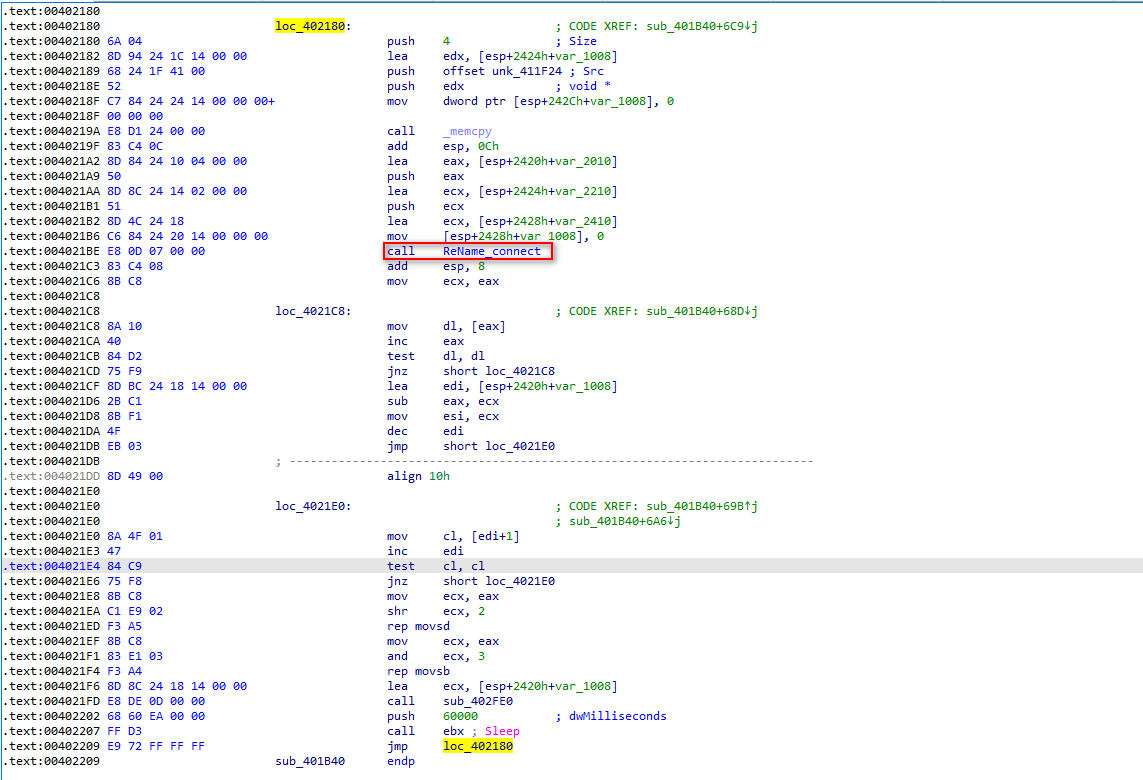Click the loc_4021E0 label definition

pos(313,506)
